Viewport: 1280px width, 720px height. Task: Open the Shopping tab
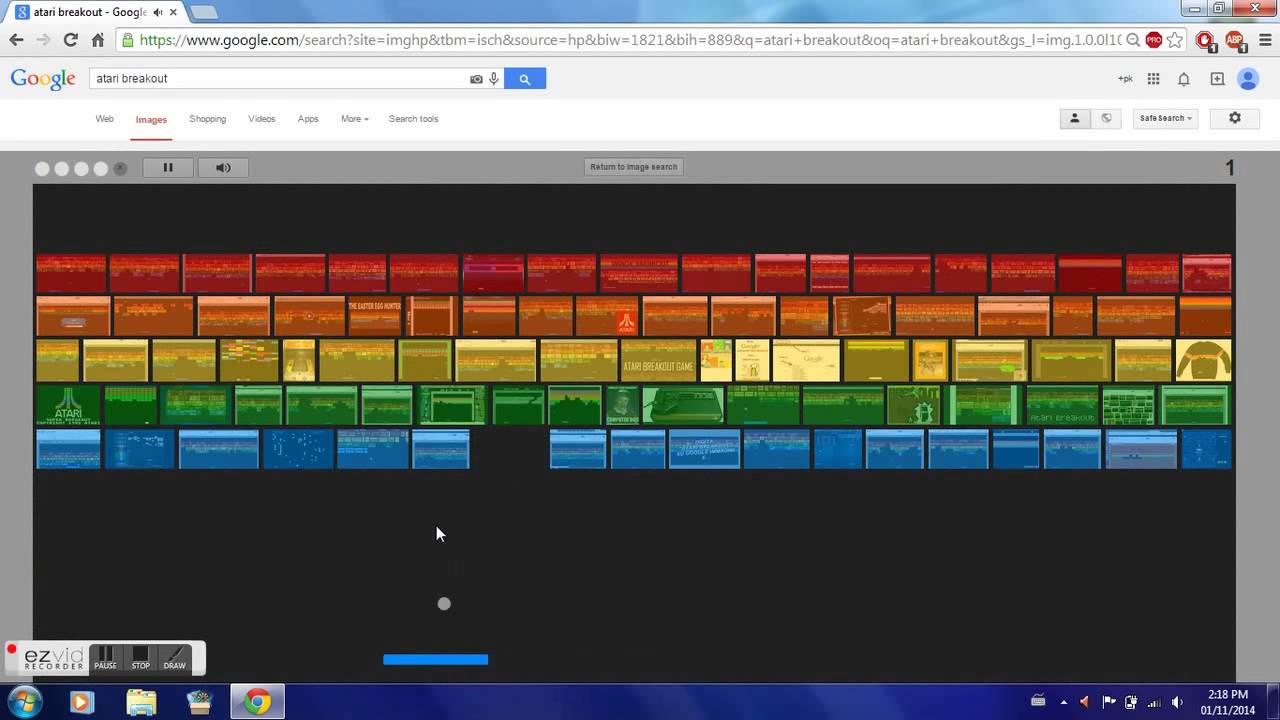click(208, 119)
